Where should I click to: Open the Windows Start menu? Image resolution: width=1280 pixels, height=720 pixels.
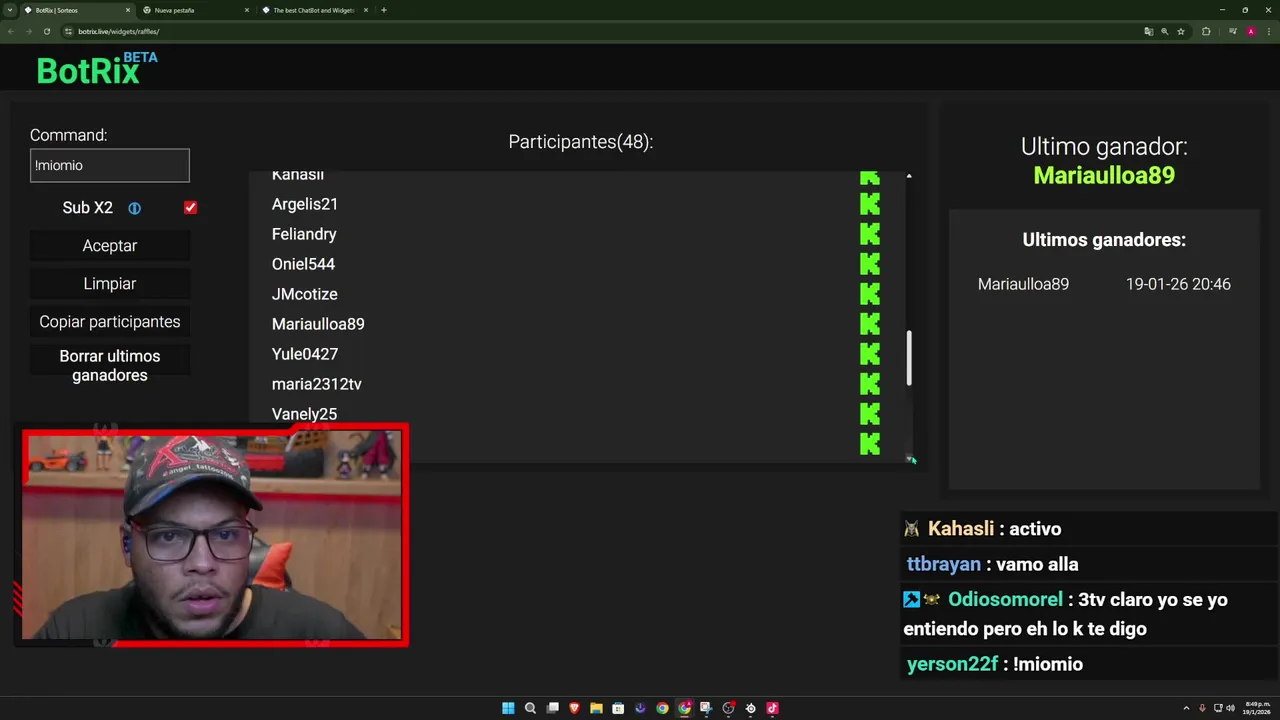tap(508, 708)
